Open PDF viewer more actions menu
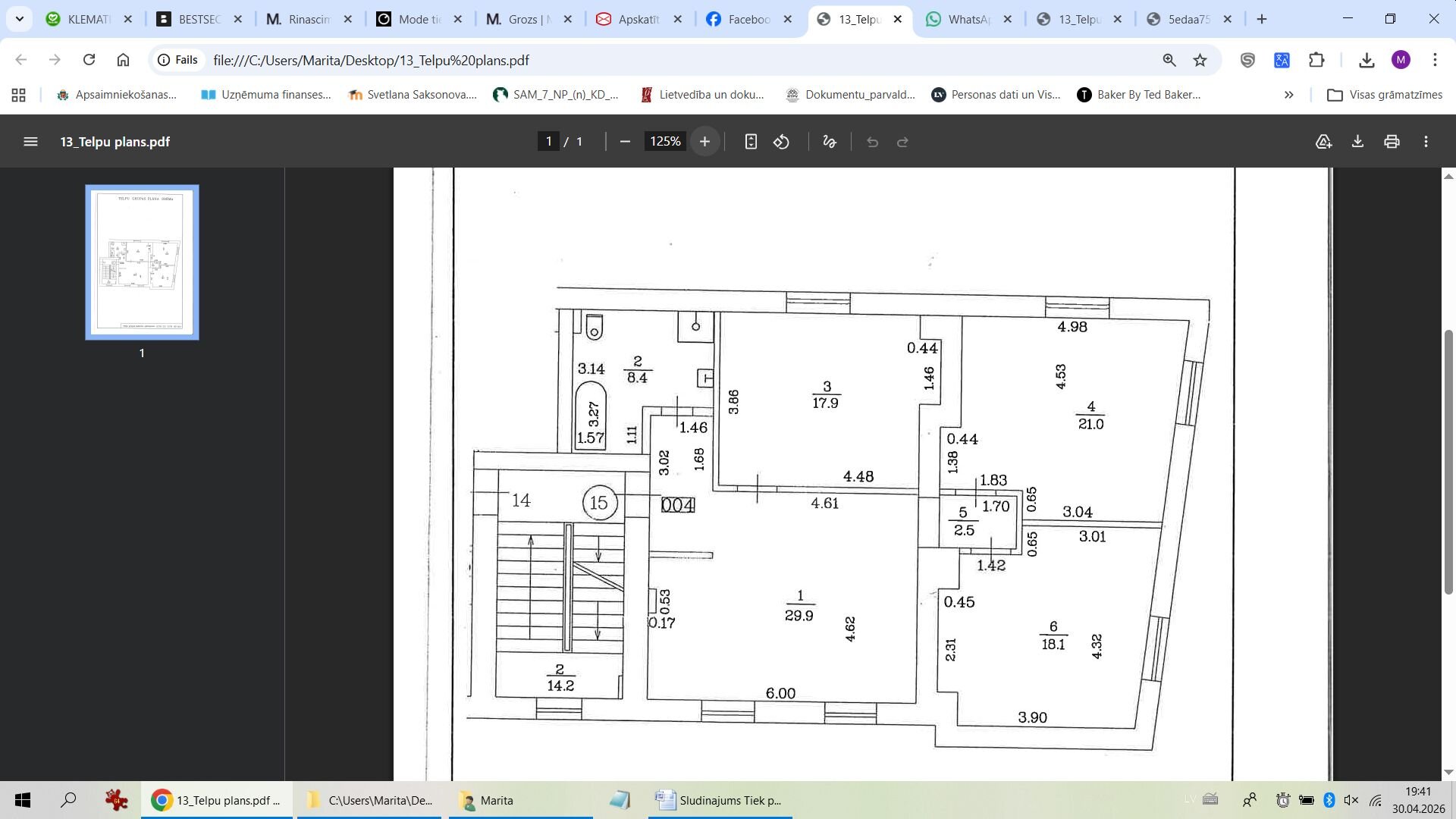1456x819 pixels. tap(1426, 142)
